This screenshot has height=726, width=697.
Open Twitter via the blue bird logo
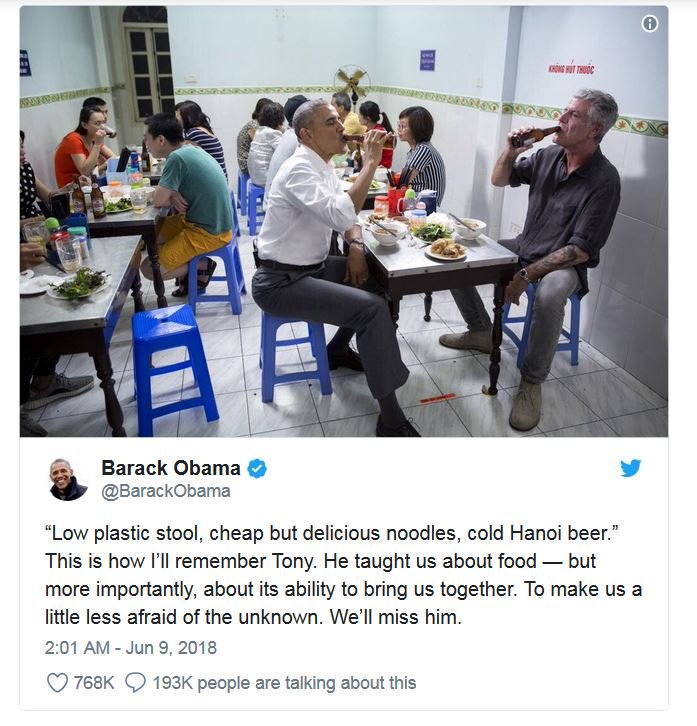[631, 468]
